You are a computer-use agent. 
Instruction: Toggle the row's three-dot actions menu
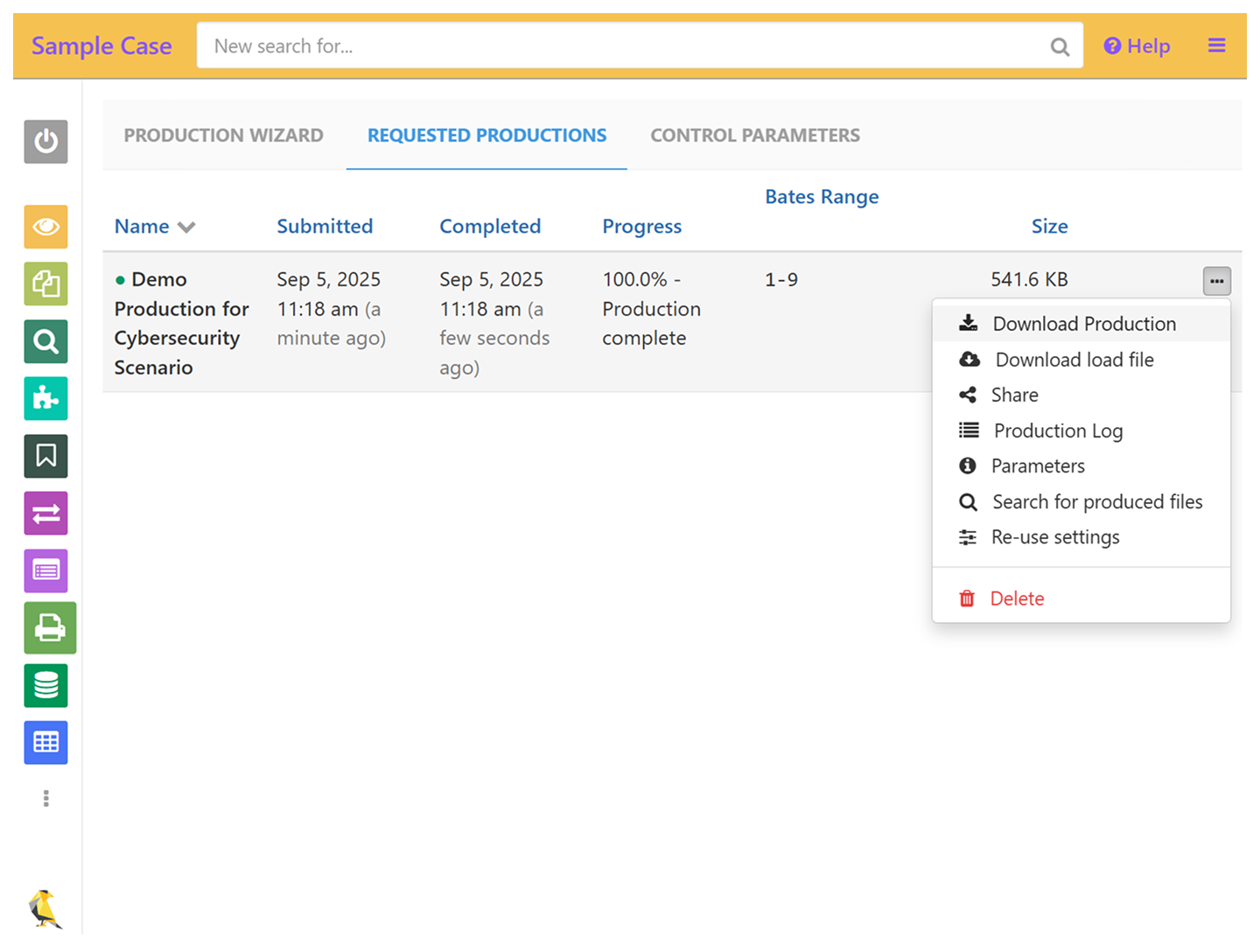(1216, 281)
